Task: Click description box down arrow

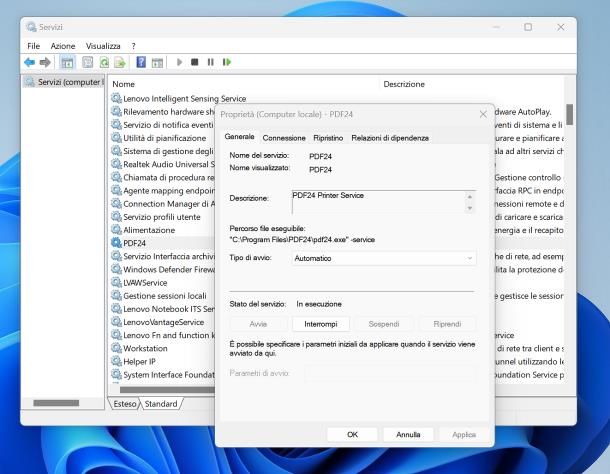Action: pos(470,208)
